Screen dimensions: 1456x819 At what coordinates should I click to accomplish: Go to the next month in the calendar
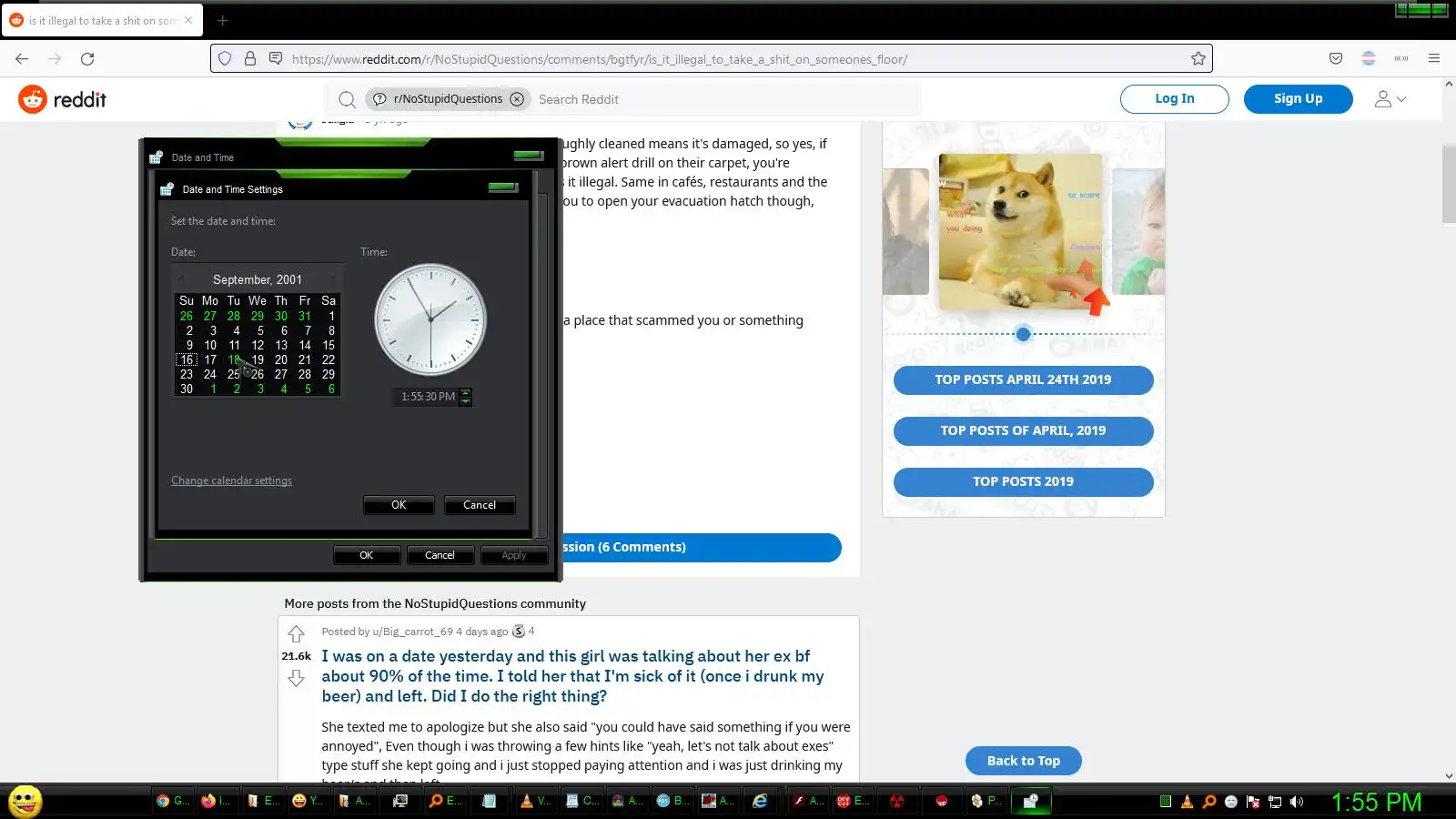coord(333,279)
